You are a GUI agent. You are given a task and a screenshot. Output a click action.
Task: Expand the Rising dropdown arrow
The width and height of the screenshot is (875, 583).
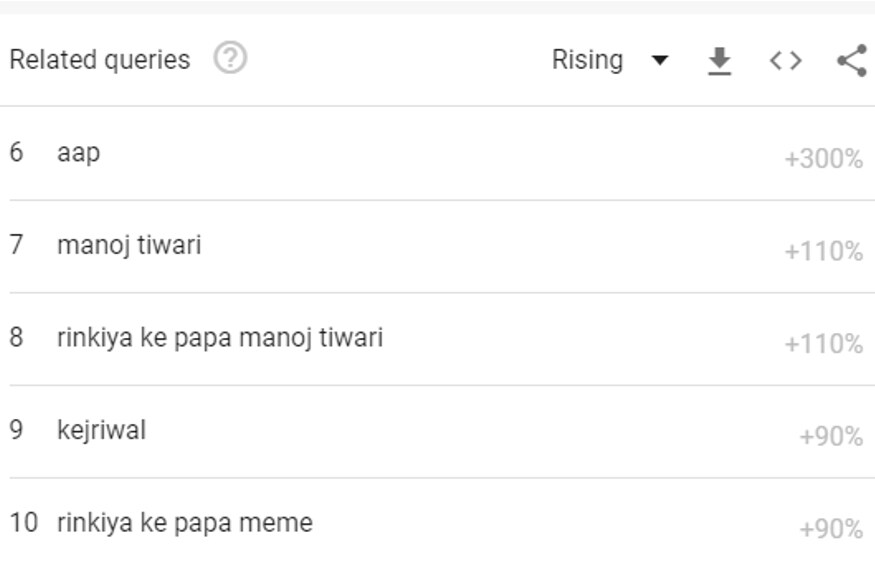click(660, 60)
